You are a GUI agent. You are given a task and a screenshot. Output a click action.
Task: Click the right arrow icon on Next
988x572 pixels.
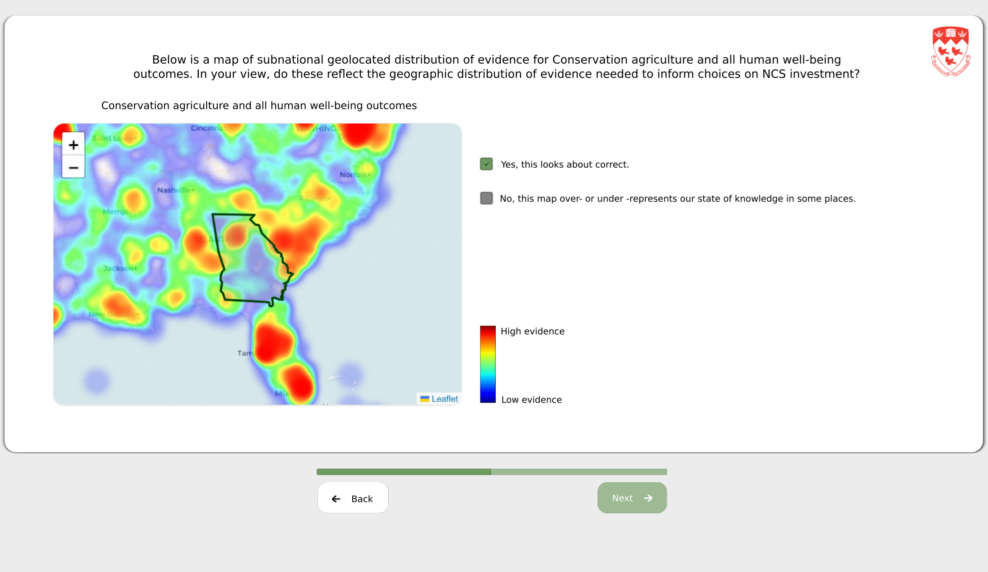pos(648,498)
